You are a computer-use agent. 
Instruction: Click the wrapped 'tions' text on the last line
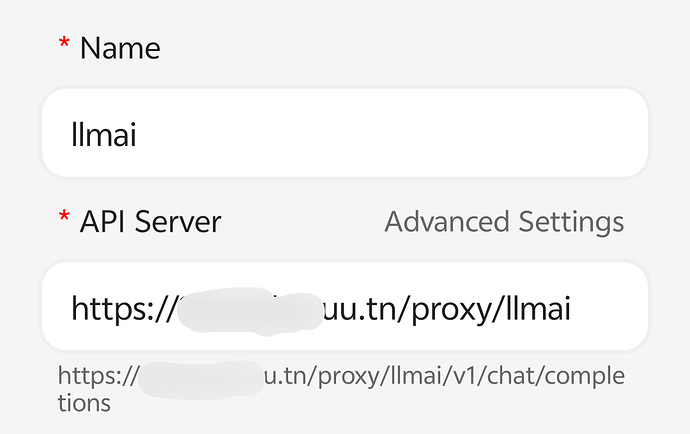[84, 403]
